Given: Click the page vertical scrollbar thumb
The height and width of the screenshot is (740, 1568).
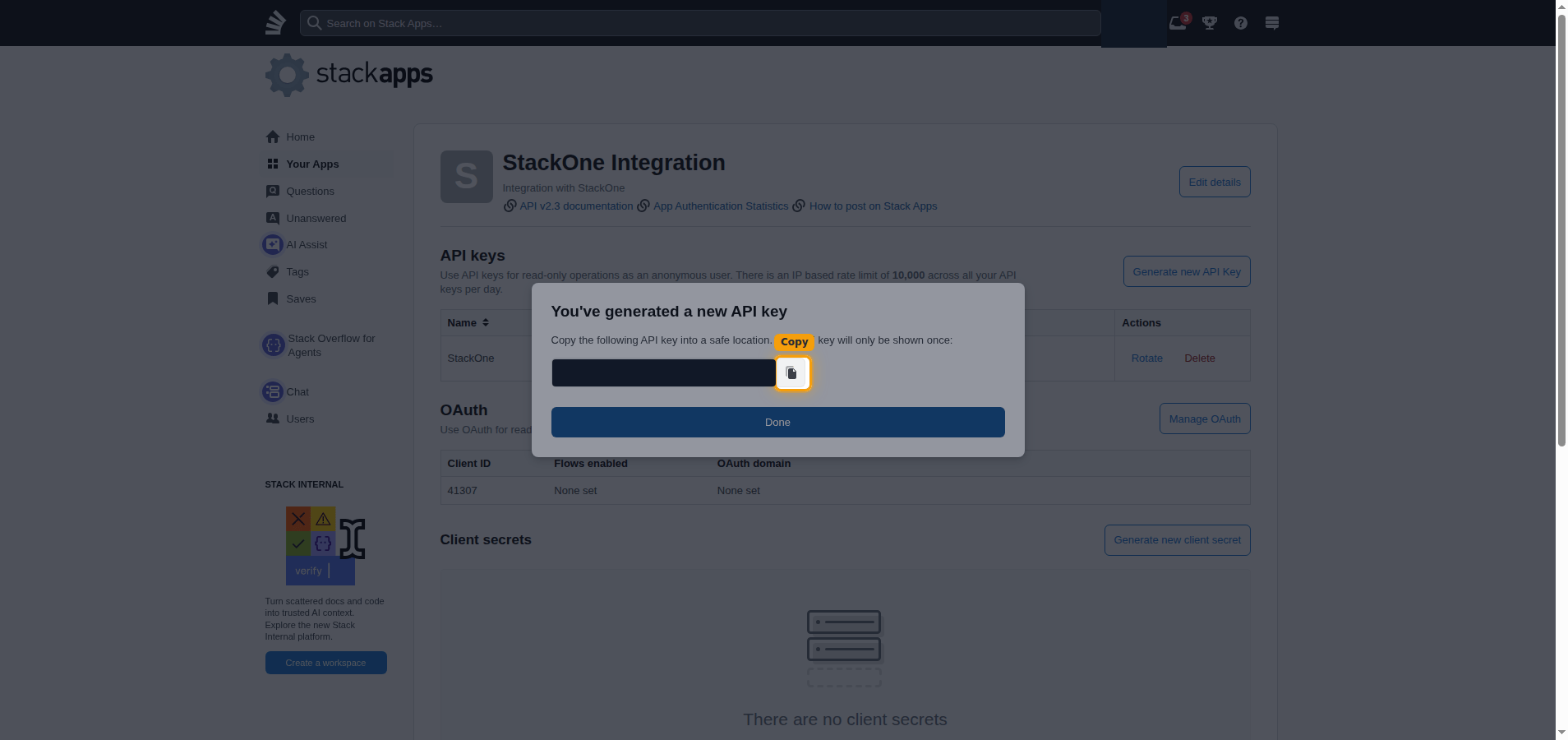Looking at the screenshot, I should point(1561,230).
